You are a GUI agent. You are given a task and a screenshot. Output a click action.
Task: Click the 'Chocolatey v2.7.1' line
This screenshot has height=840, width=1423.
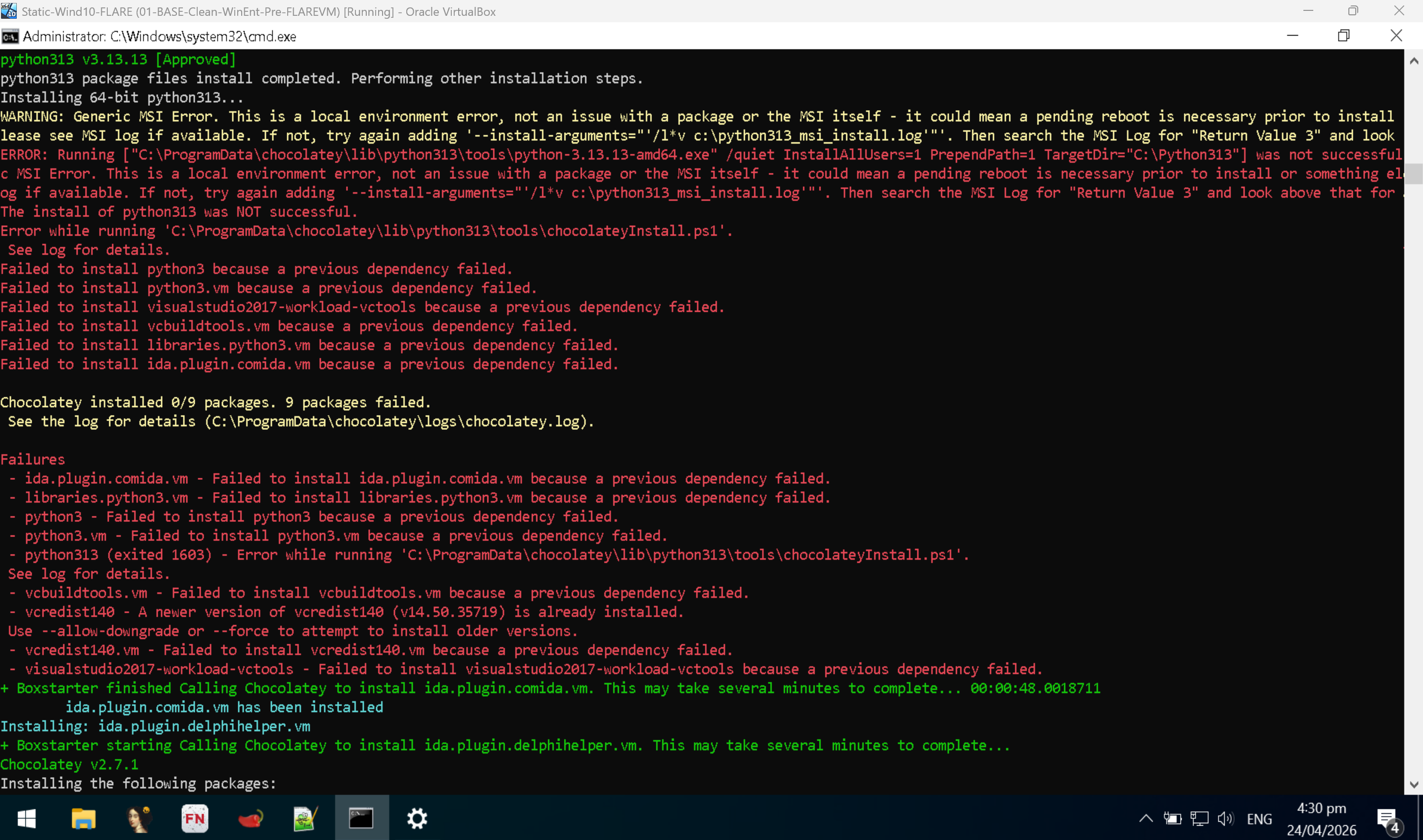point(69,765)
